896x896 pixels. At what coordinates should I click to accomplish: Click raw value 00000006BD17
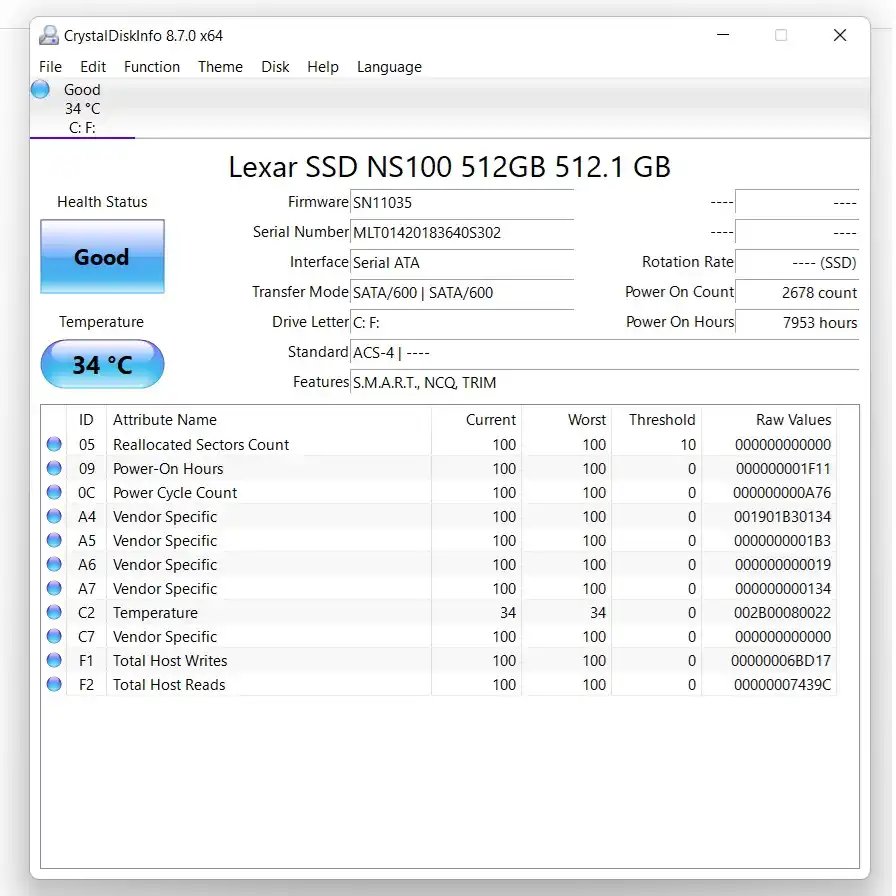(x=781, y=660)
